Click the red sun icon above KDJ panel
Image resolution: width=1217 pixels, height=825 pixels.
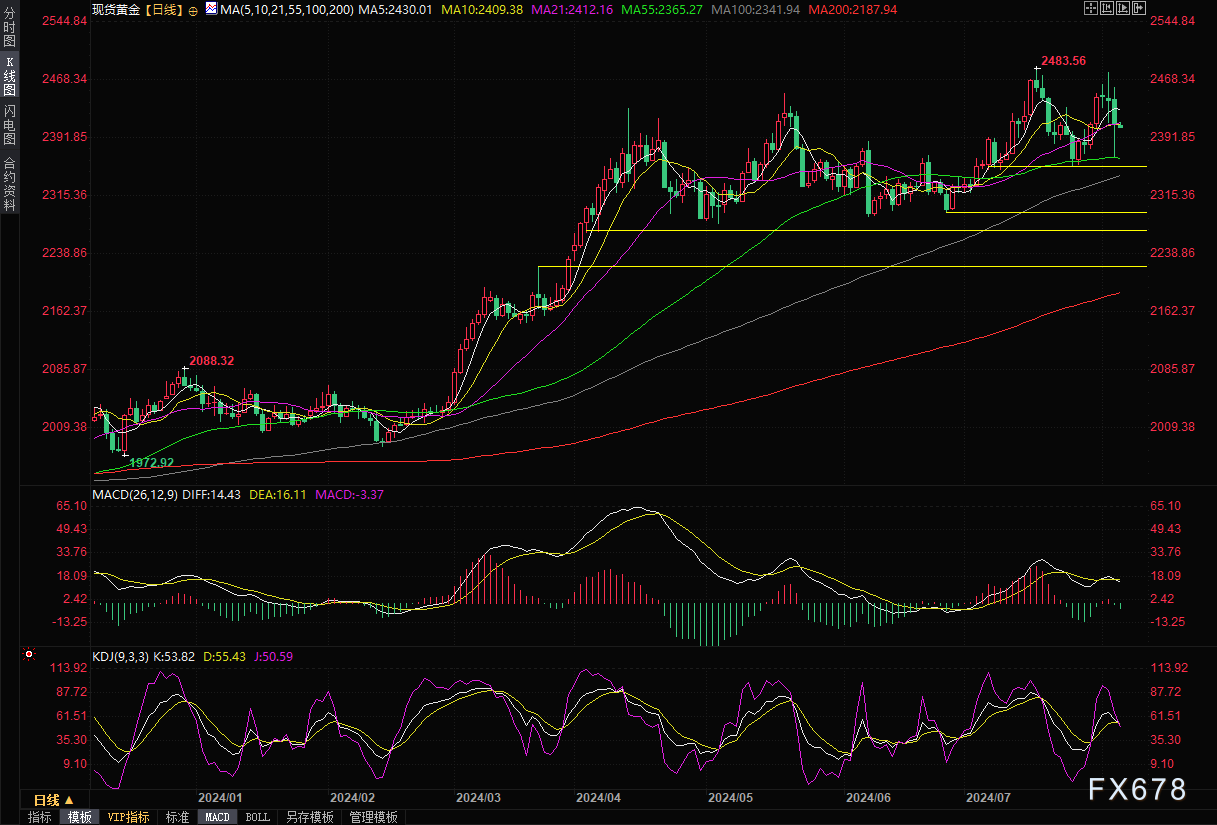pyautogui.click(x=28, y=656)
